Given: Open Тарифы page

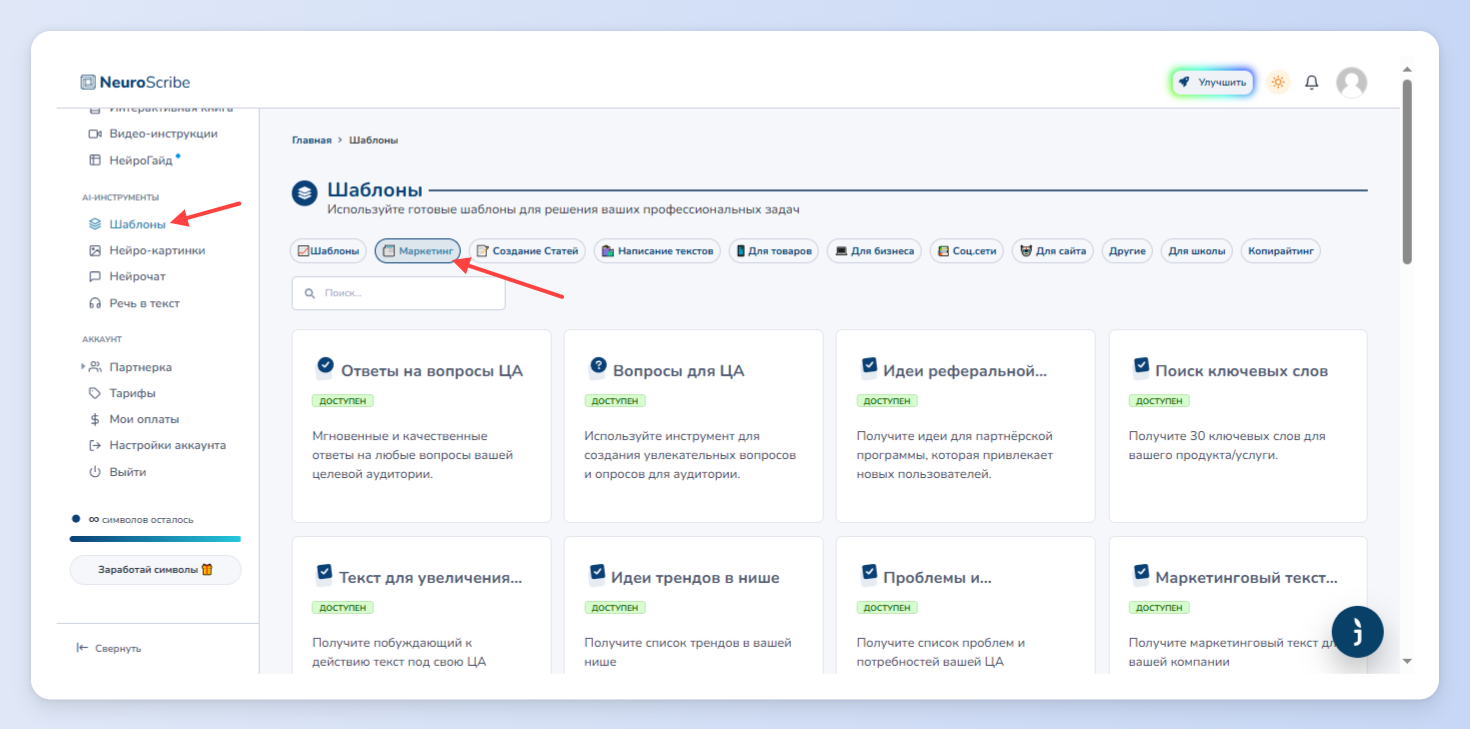Looking at the screenshot, I should (x=132, y=393).
